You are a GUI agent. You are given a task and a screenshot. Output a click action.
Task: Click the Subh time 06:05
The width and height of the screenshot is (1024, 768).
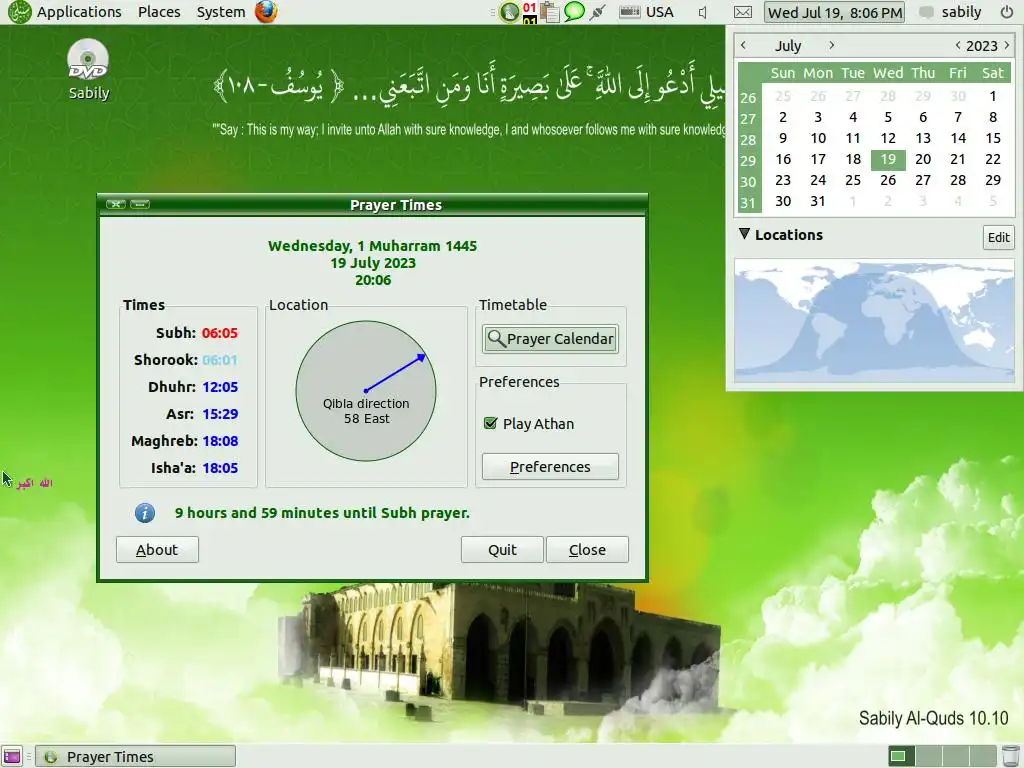point(219,333)
